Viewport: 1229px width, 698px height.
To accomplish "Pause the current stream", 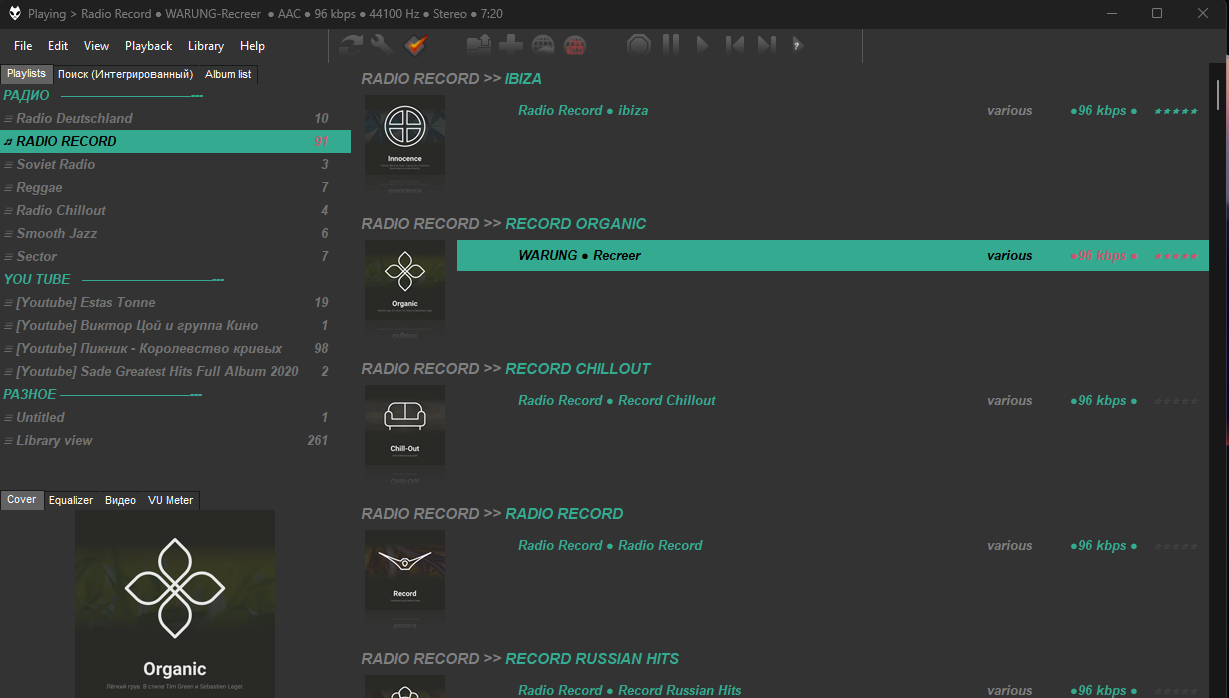I will (x=671, y=44).
